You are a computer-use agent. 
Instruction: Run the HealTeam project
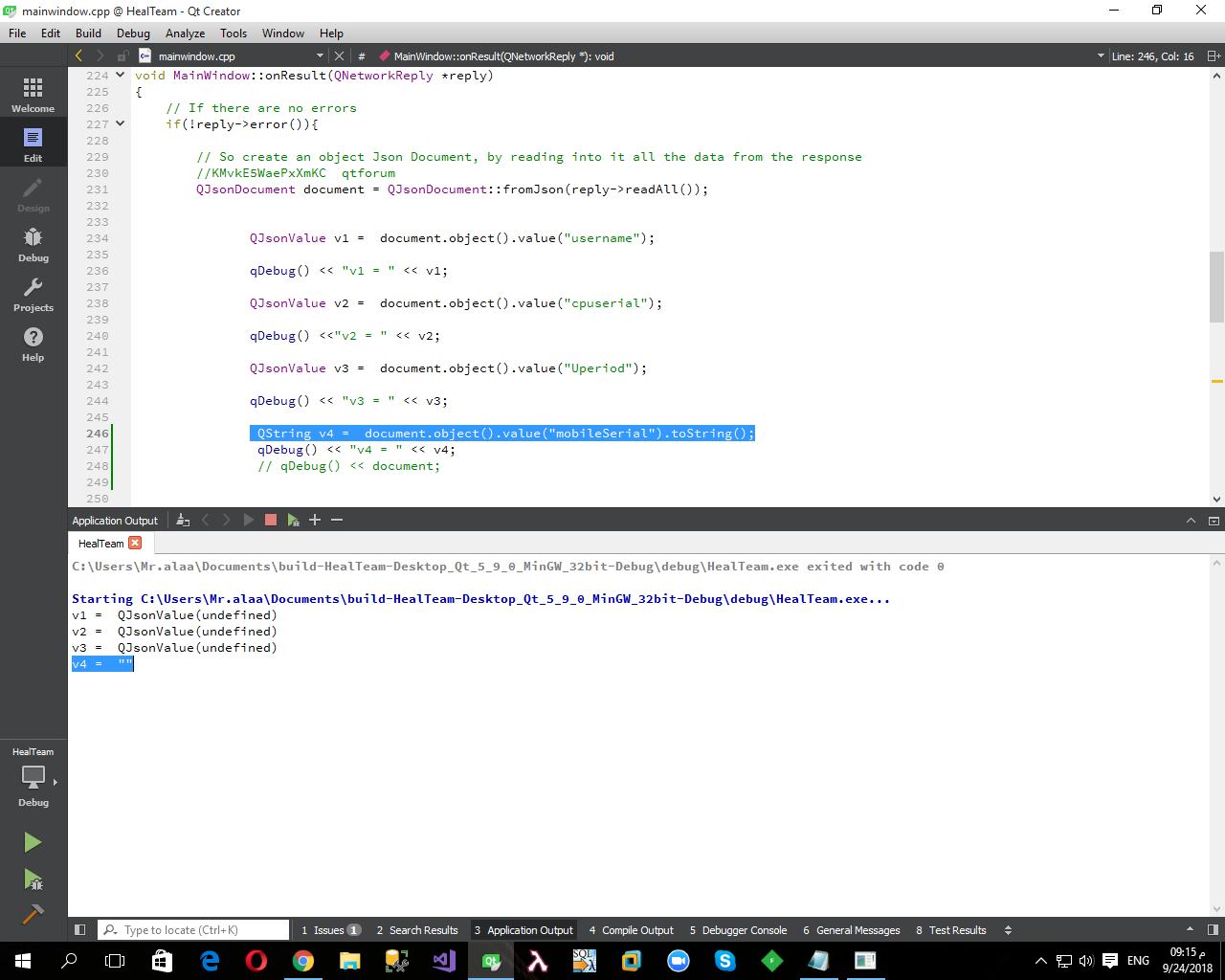32,842
